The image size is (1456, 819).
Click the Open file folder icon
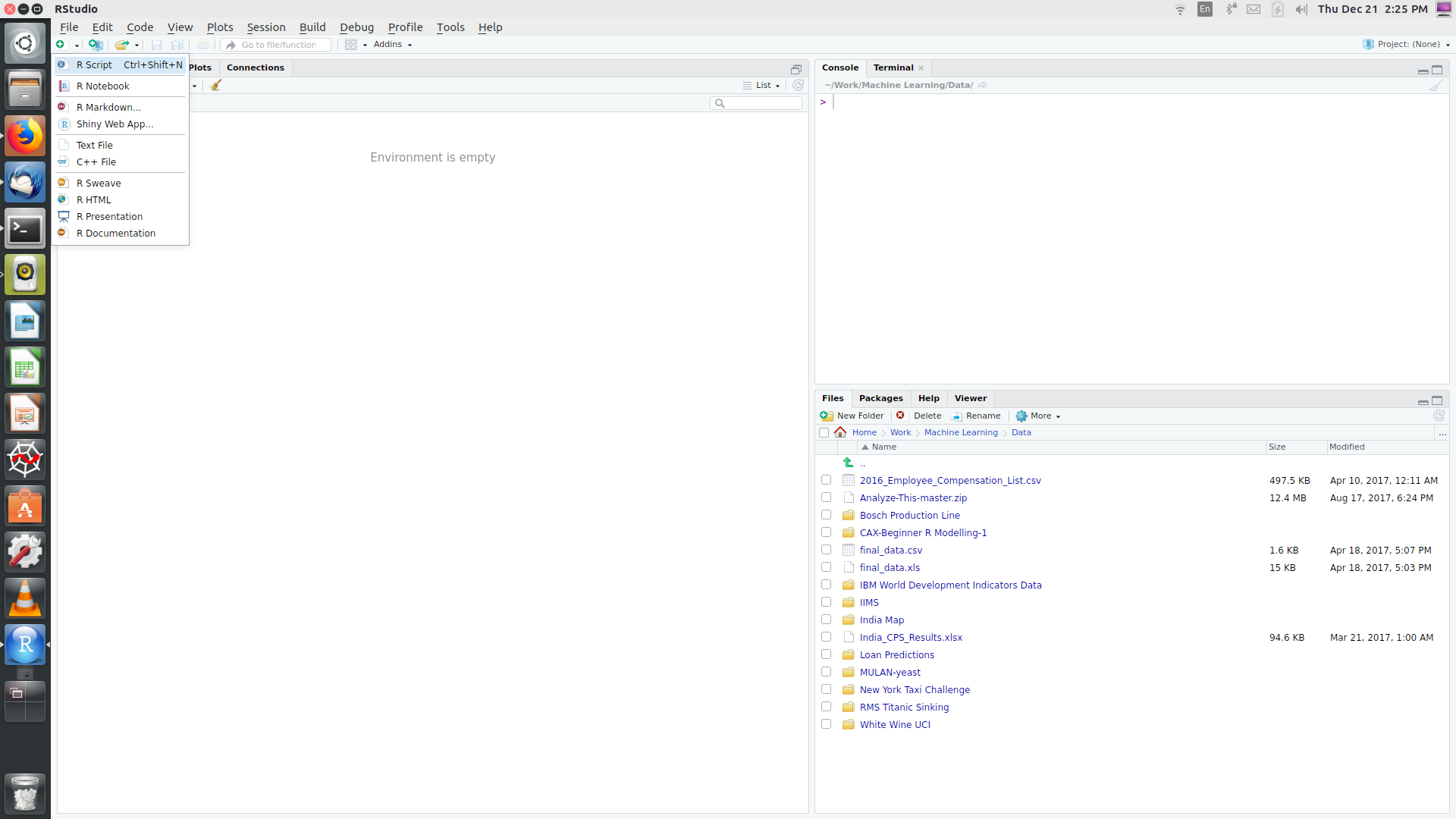click(x=121, y=45)
